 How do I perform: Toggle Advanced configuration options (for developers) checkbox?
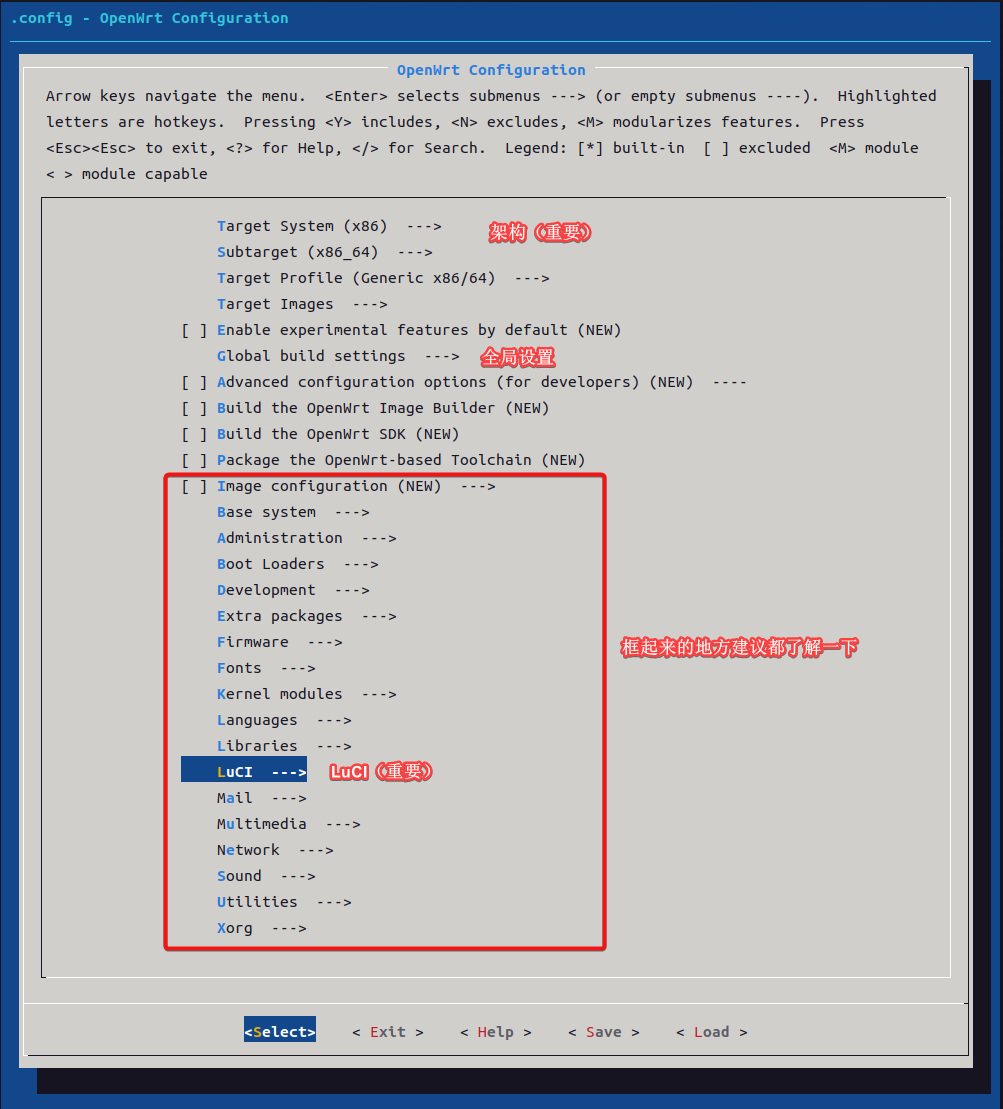point(194,383)
